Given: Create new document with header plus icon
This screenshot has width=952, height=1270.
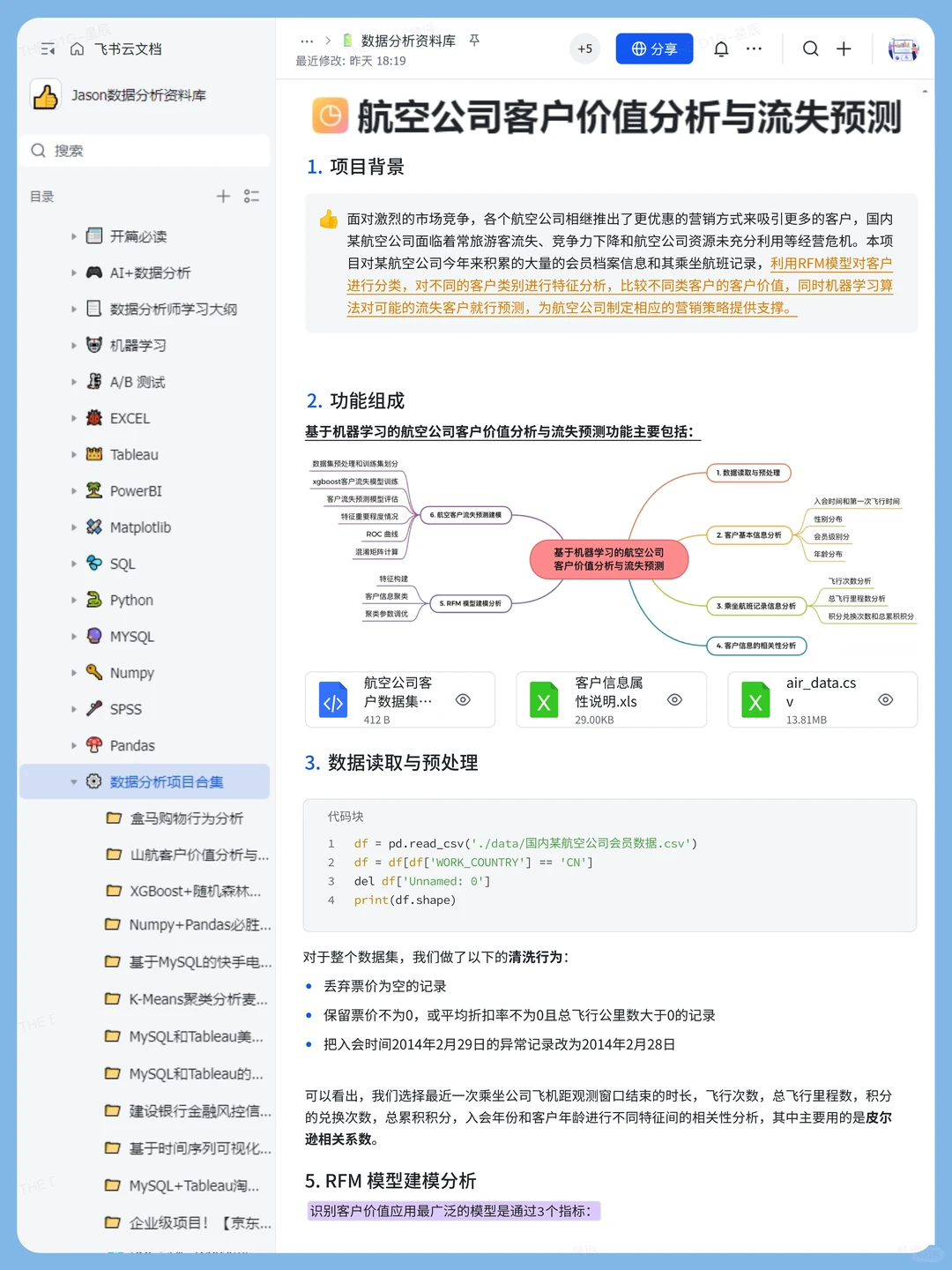Looking at the screenshot, I should (x=844, y=49).
